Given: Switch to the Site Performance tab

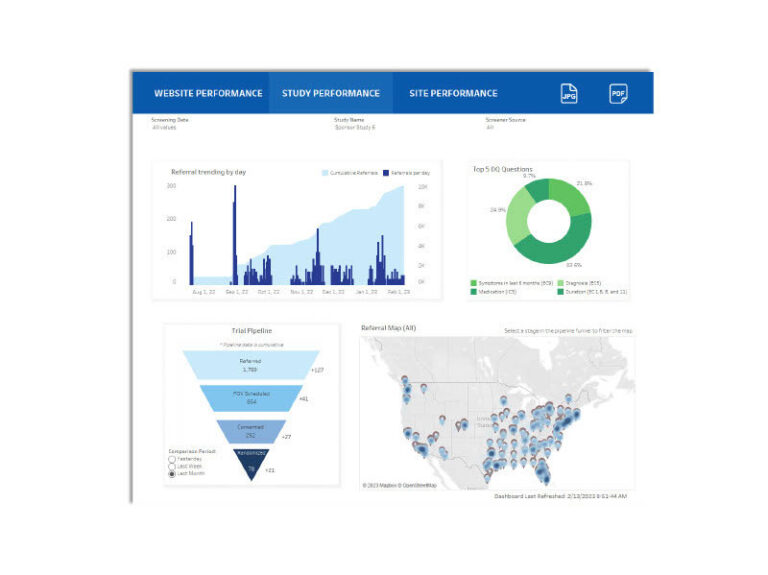Looking at the screenshot, I should point(453,93).
